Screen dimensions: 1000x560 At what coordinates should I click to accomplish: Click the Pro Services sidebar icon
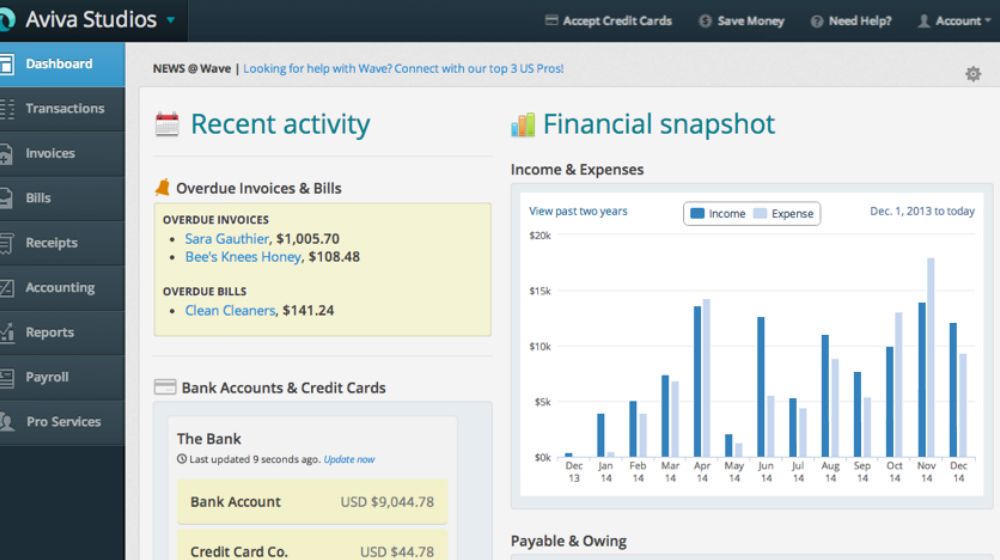(x=7, y=422)
